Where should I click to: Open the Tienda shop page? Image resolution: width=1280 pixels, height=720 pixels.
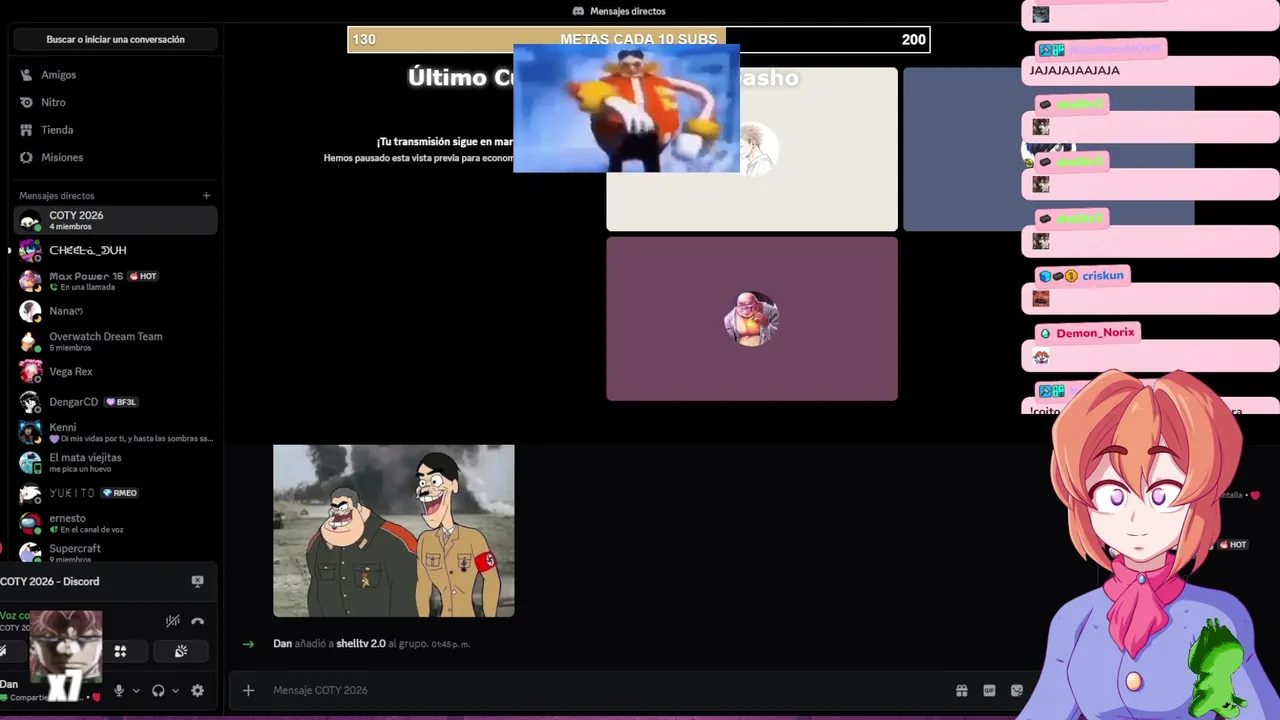115,130
